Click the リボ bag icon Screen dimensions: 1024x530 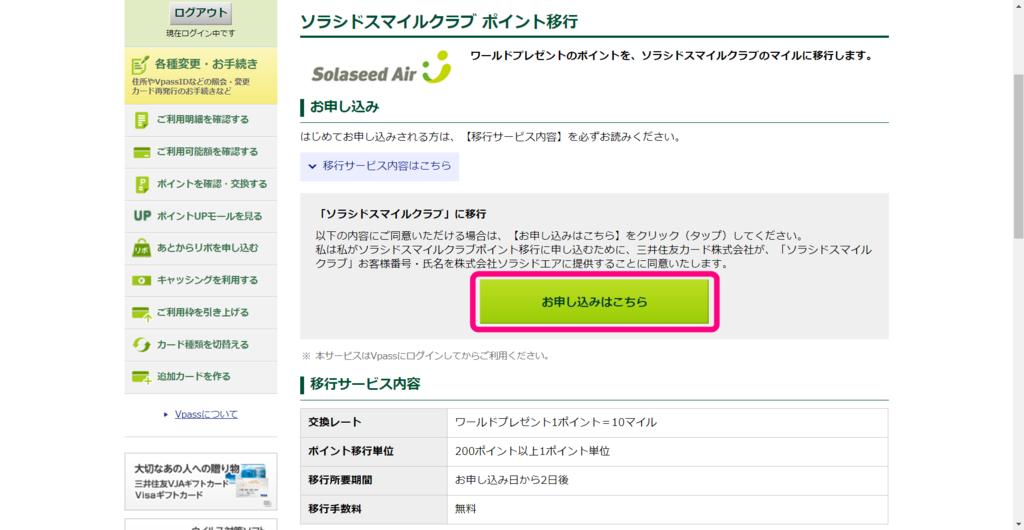coord(141,248)
